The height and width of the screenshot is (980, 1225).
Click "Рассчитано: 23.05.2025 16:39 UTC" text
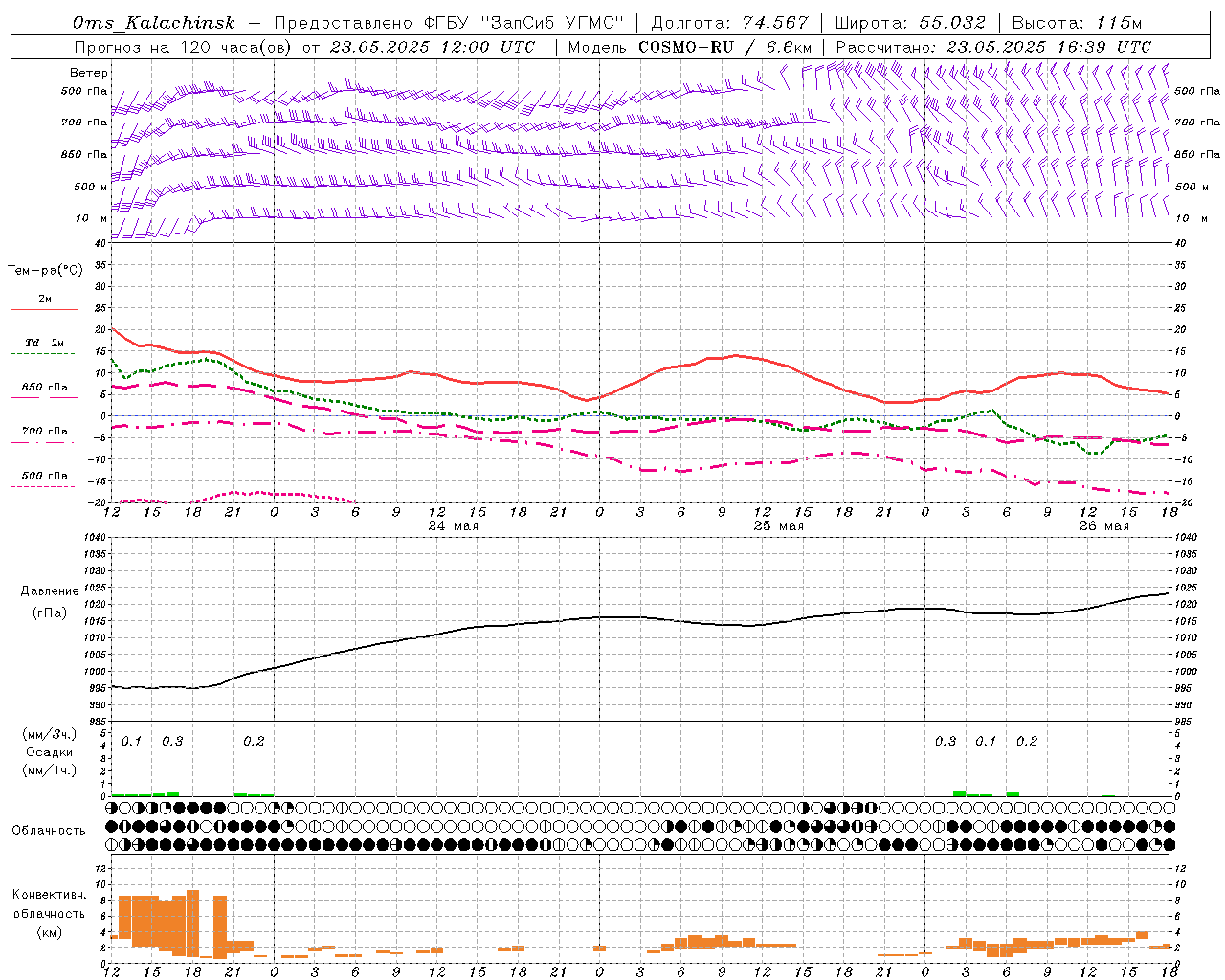(993, 47)
